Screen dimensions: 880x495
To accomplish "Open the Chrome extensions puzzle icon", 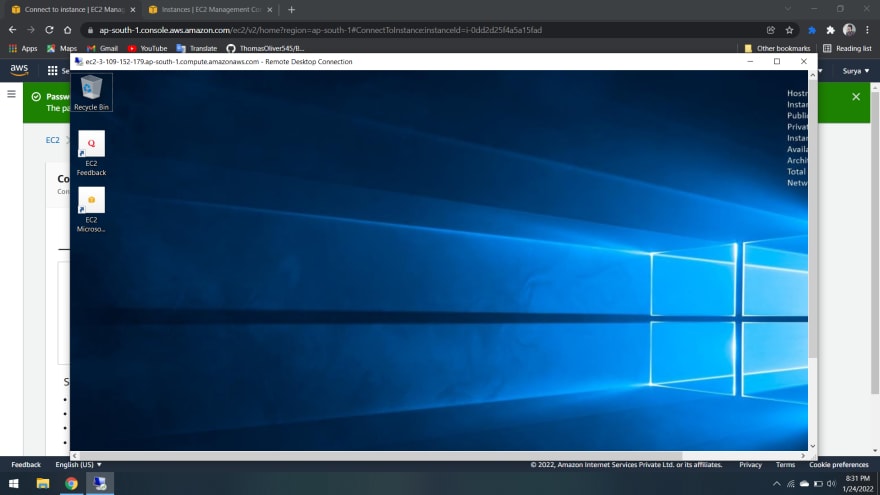I will coord(830,30).
